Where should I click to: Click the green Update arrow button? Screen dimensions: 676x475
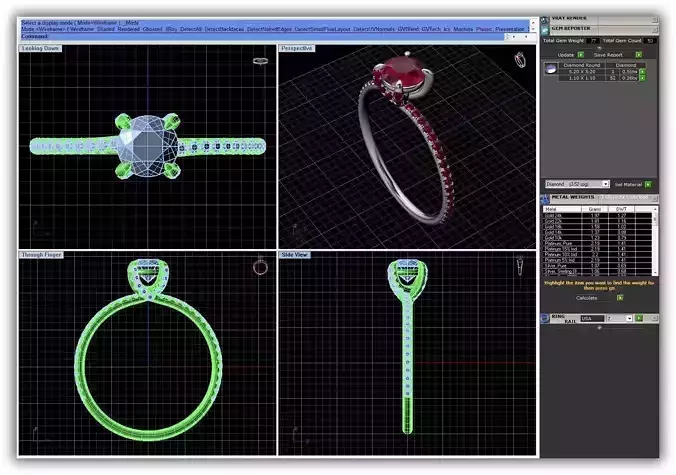pyautogui.click(x=581, y=55)
